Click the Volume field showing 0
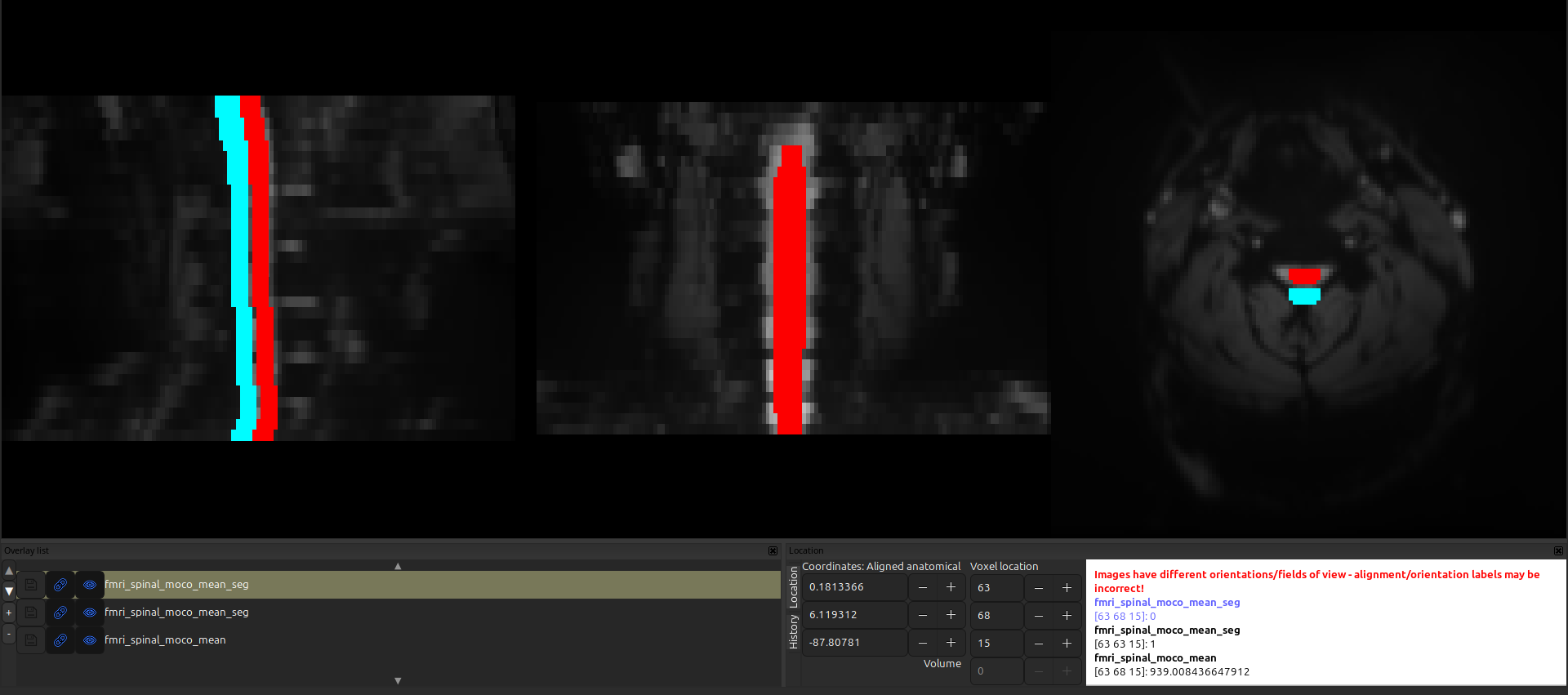Screen dimensions: 1568x695 (996, 670)
